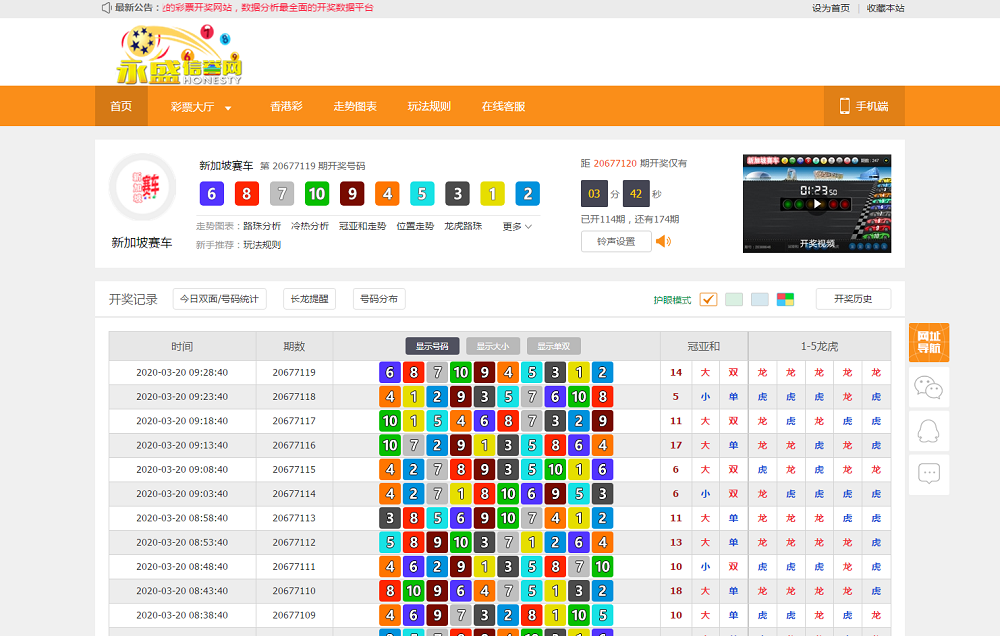The image size is (1000, 636).
Task: Click the QQ icon in the right sidebar
Action: (x=929, y=432)
